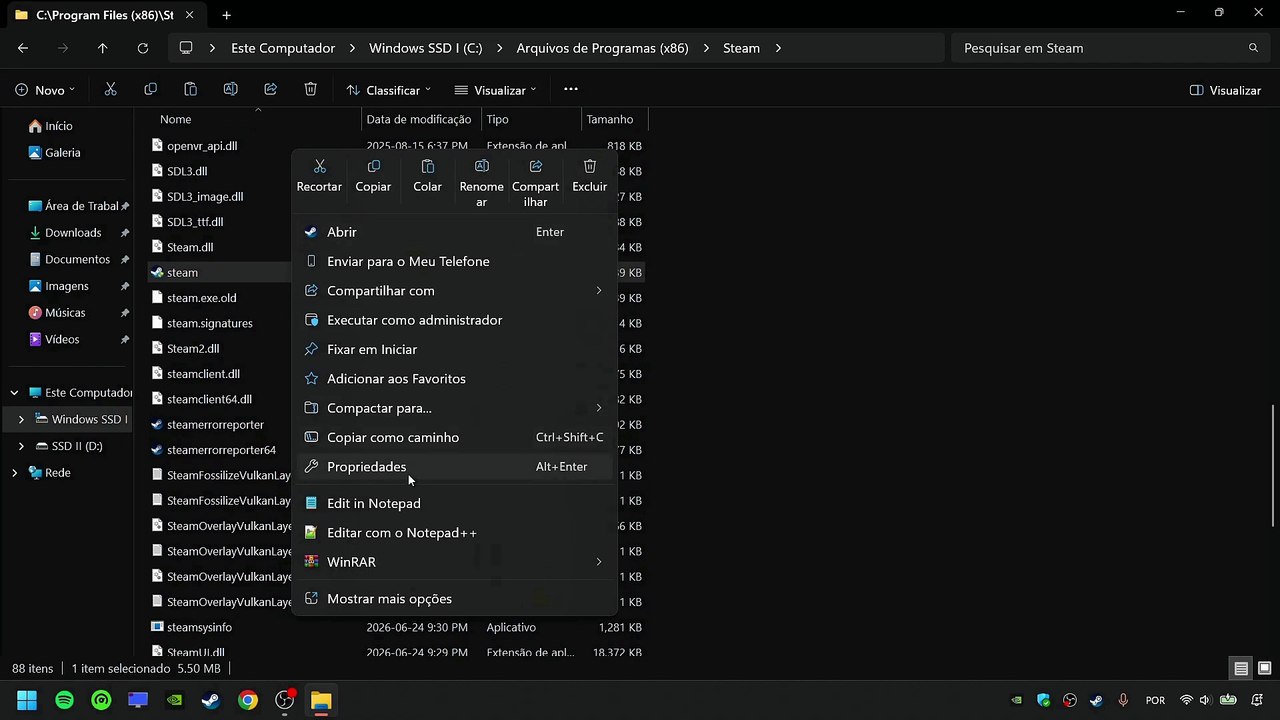The image size is (1280, 720).
Task: Expand the Compactar para... submenu
Action: 454,408
